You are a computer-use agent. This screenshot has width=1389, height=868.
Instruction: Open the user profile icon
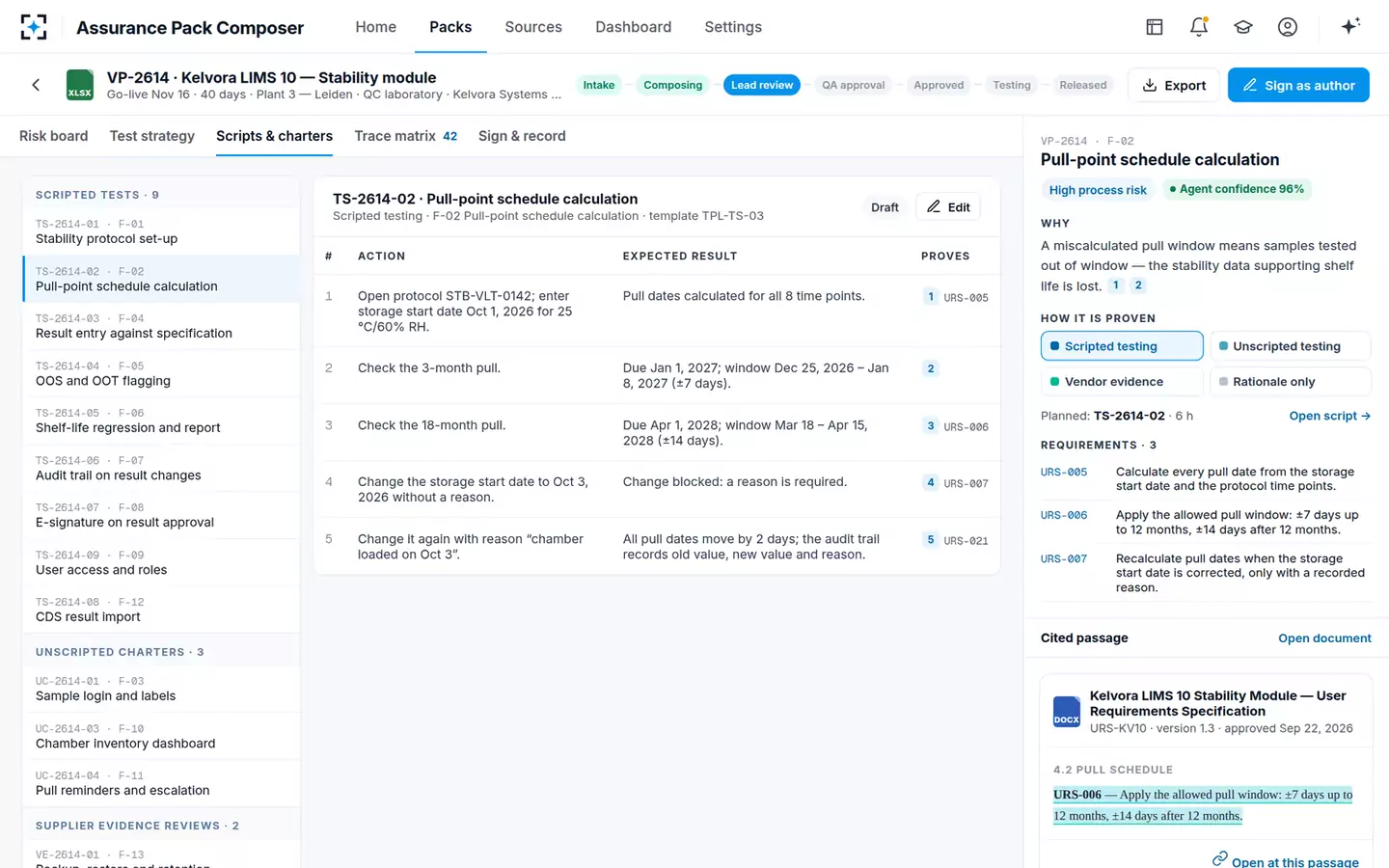point(1288,27)
